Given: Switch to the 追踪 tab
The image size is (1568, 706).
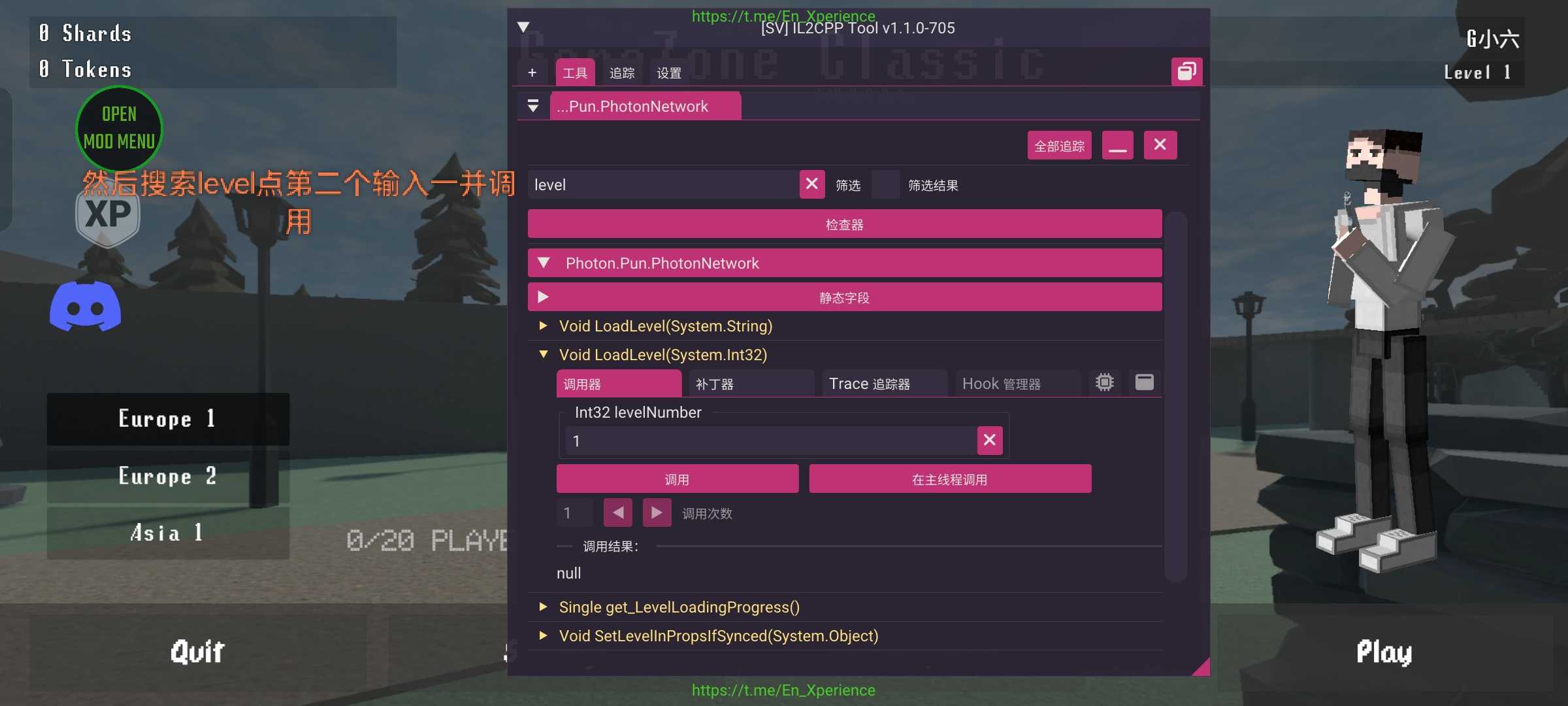Looking at the screenshot, I should pos(621,73).
